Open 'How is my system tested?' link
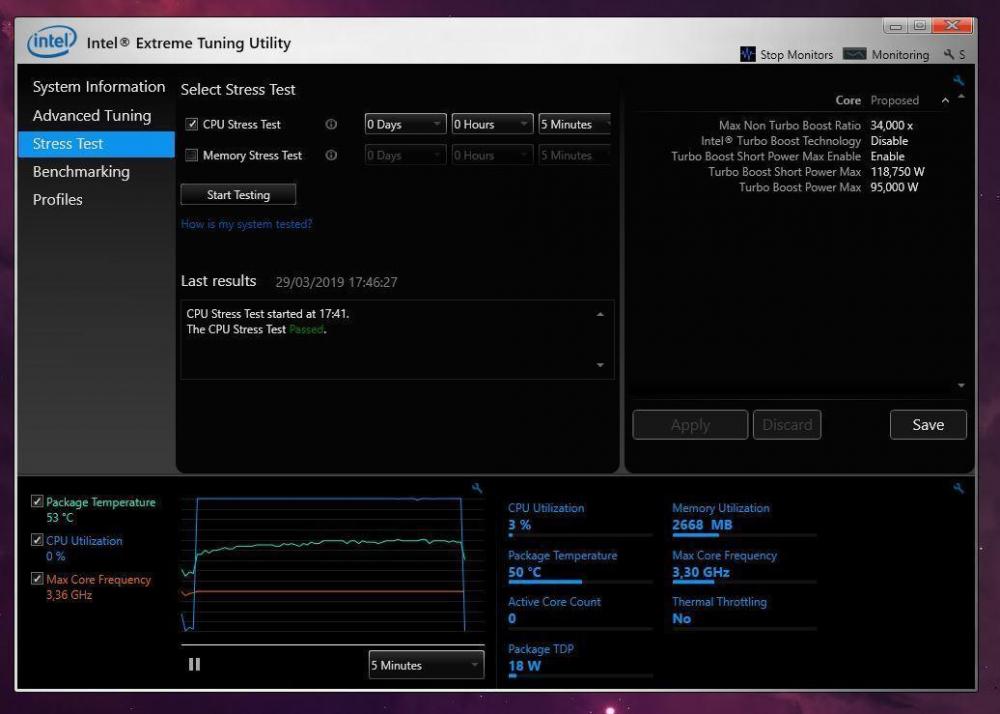The height and width of the screenshot is (714, 1000). 246,224
